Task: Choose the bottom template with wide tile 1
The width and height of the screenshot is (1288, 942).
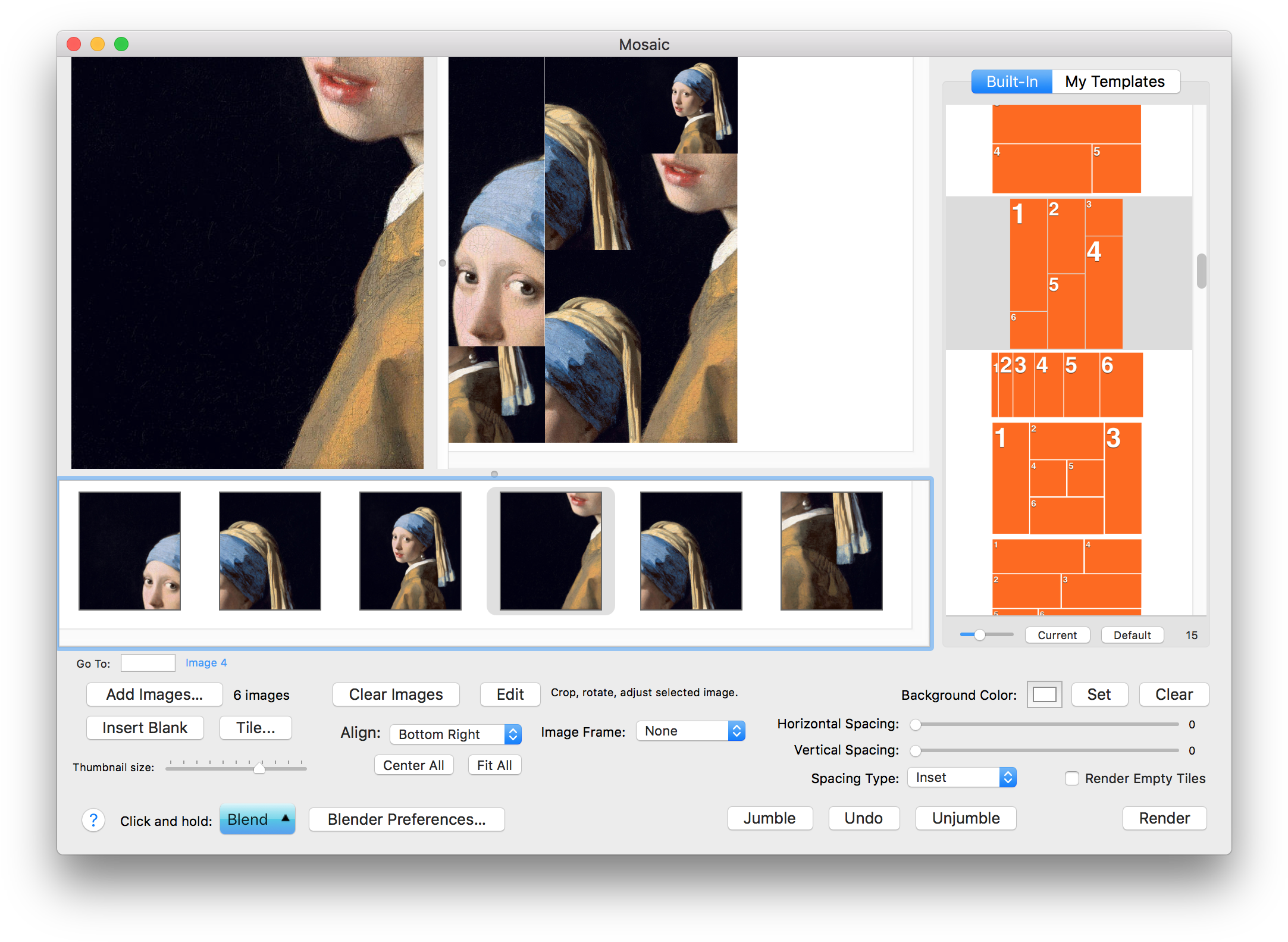Action: (x=1067, y=577)
